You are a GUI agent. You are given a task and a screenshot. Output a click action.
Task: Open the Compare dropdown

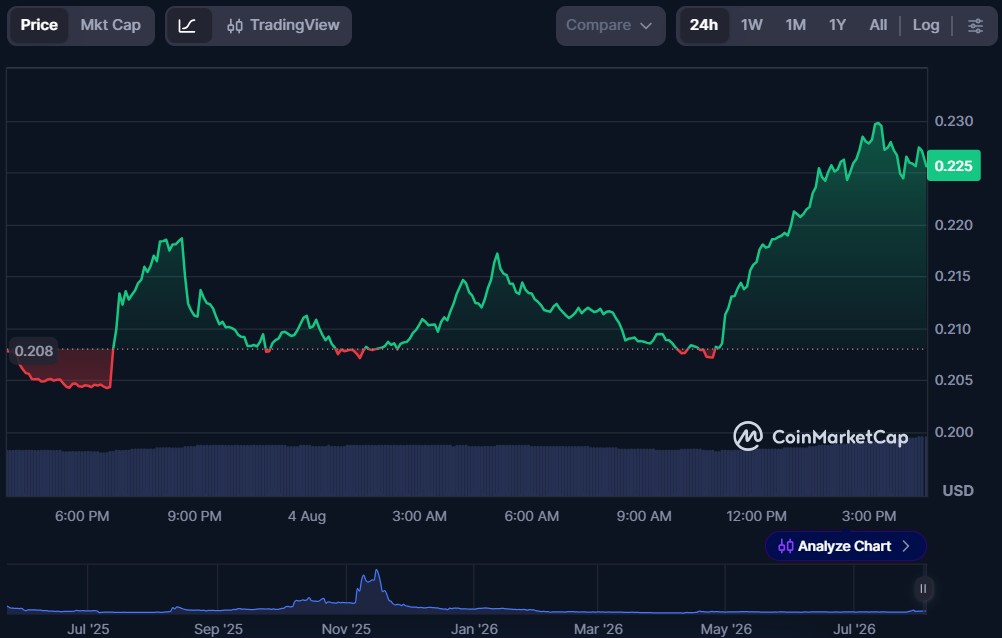[x=610, y=26]
